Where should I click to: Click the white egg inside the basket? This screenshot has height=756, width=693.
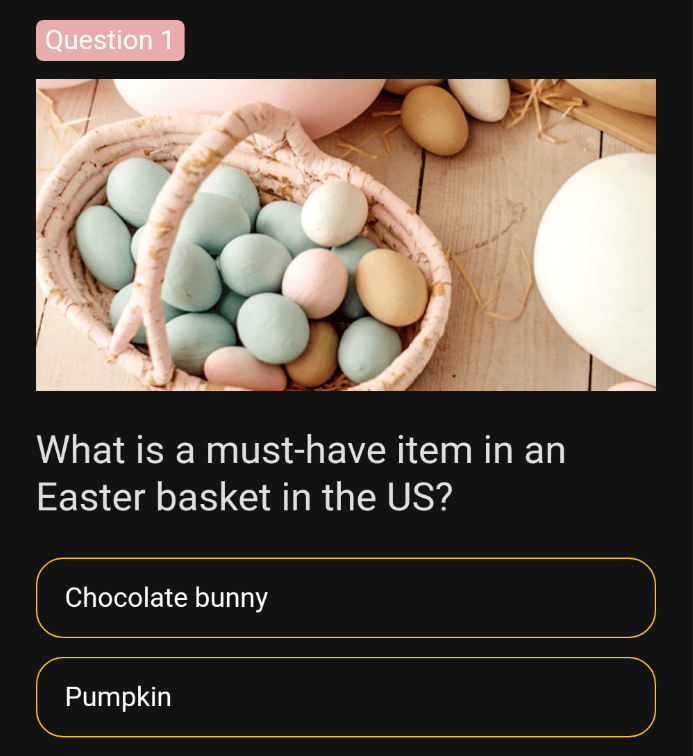point(334,213)
